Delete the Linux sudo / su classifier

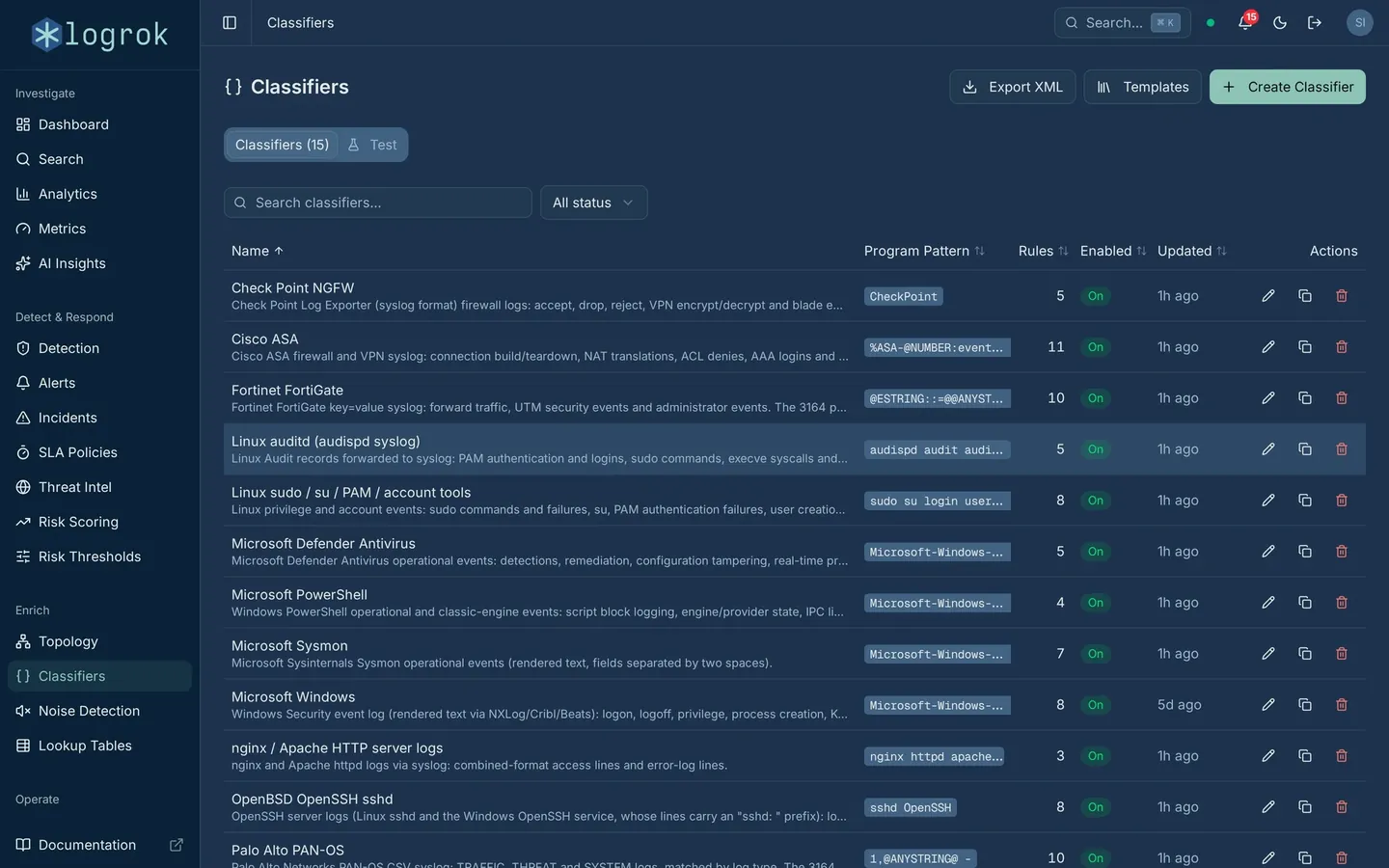(x=1342, y=501)
